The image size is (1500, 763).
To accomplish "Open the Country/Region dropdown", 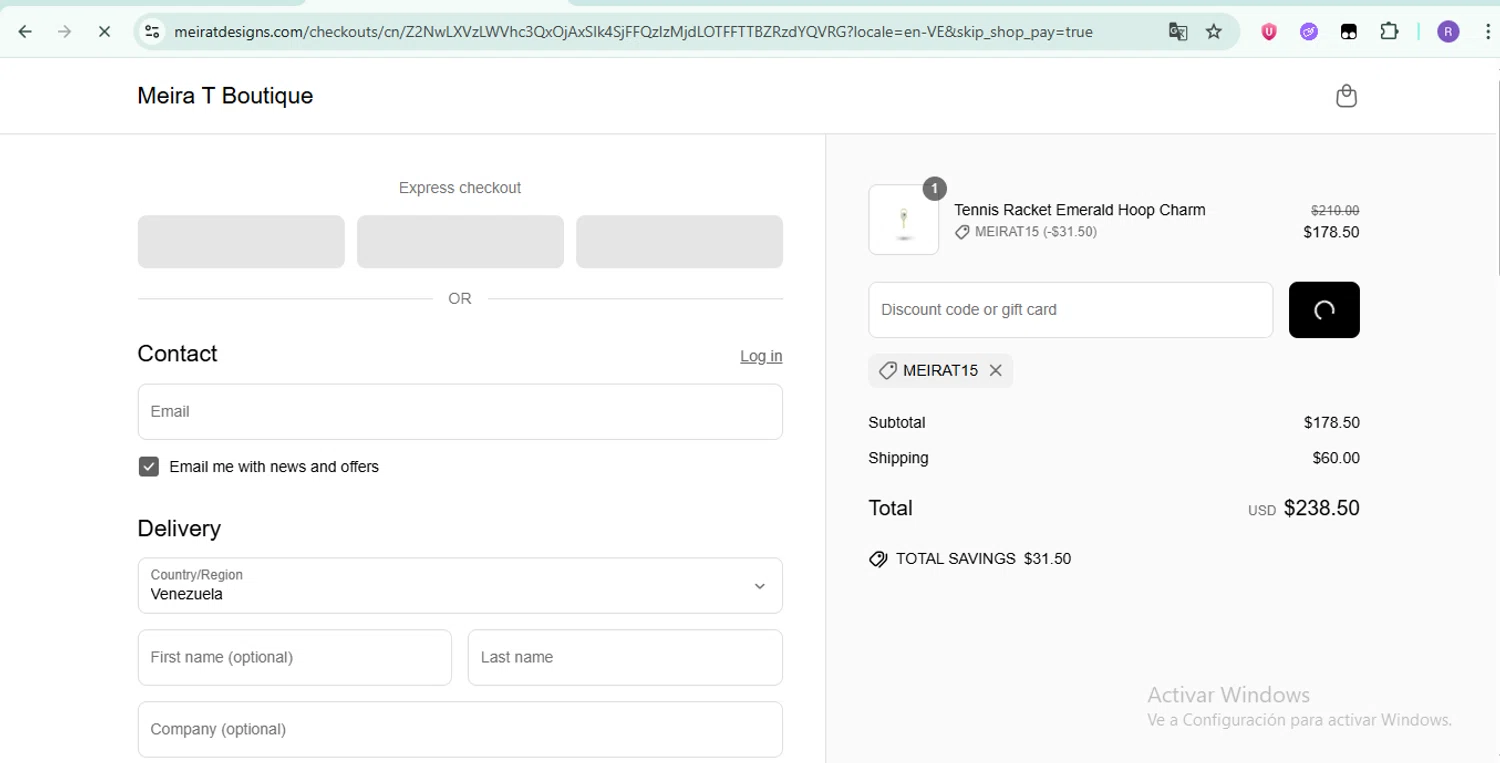I will (460, 586).
